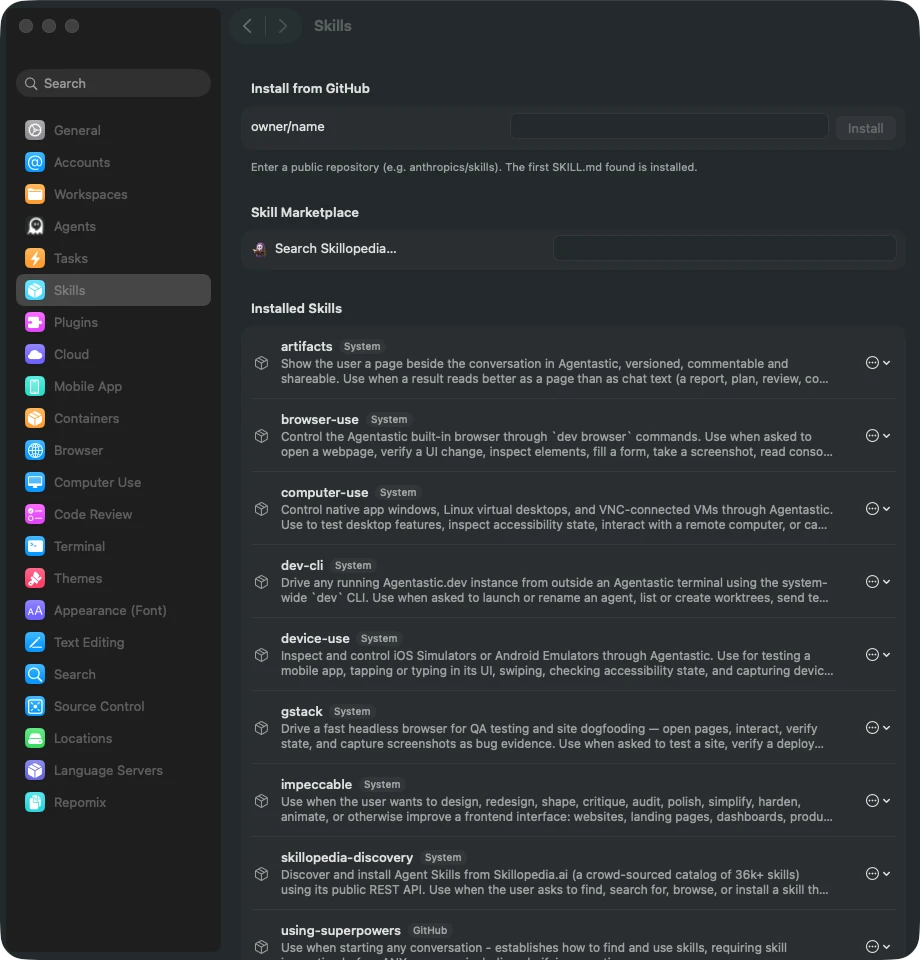Open the more-options menu for skillopedia-discovery skill
This screenshot has width=920, height=960.
point(878,874)
